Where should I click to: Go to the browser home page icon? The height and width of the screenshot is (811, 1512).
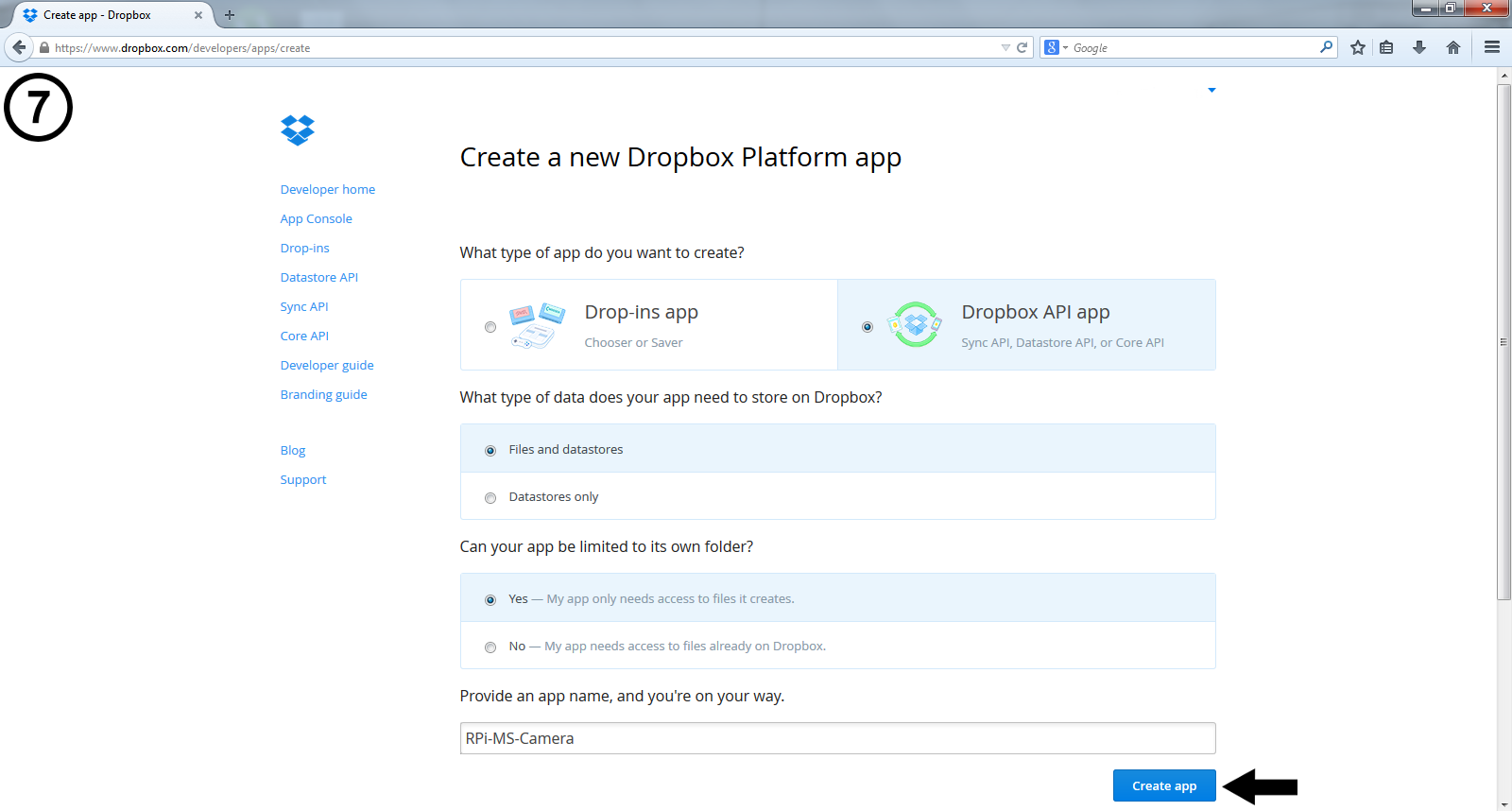pos(1453,47)
